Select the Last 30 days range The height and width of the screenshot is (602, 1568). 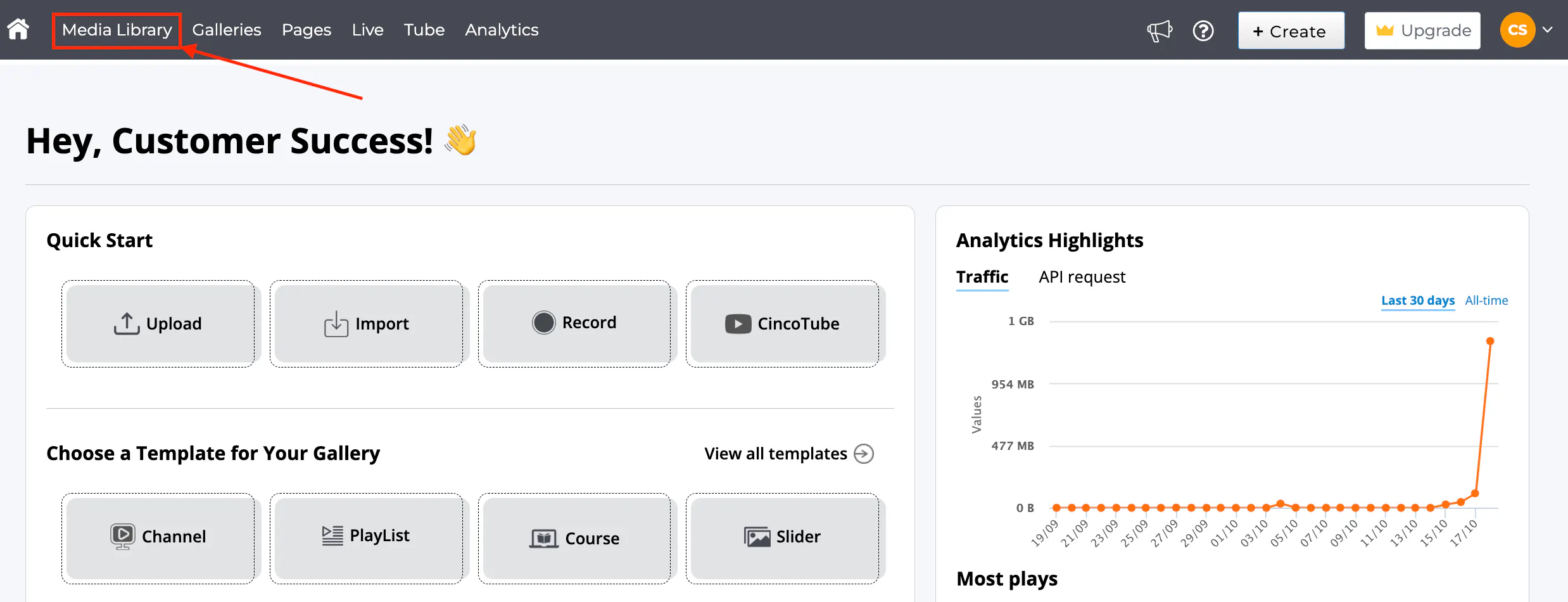[x=1418, y=300]
